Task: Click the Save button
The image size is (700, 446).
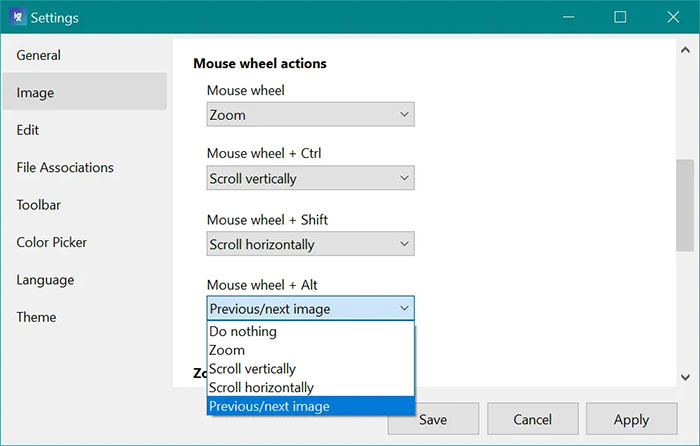Action: click(433, 420)
